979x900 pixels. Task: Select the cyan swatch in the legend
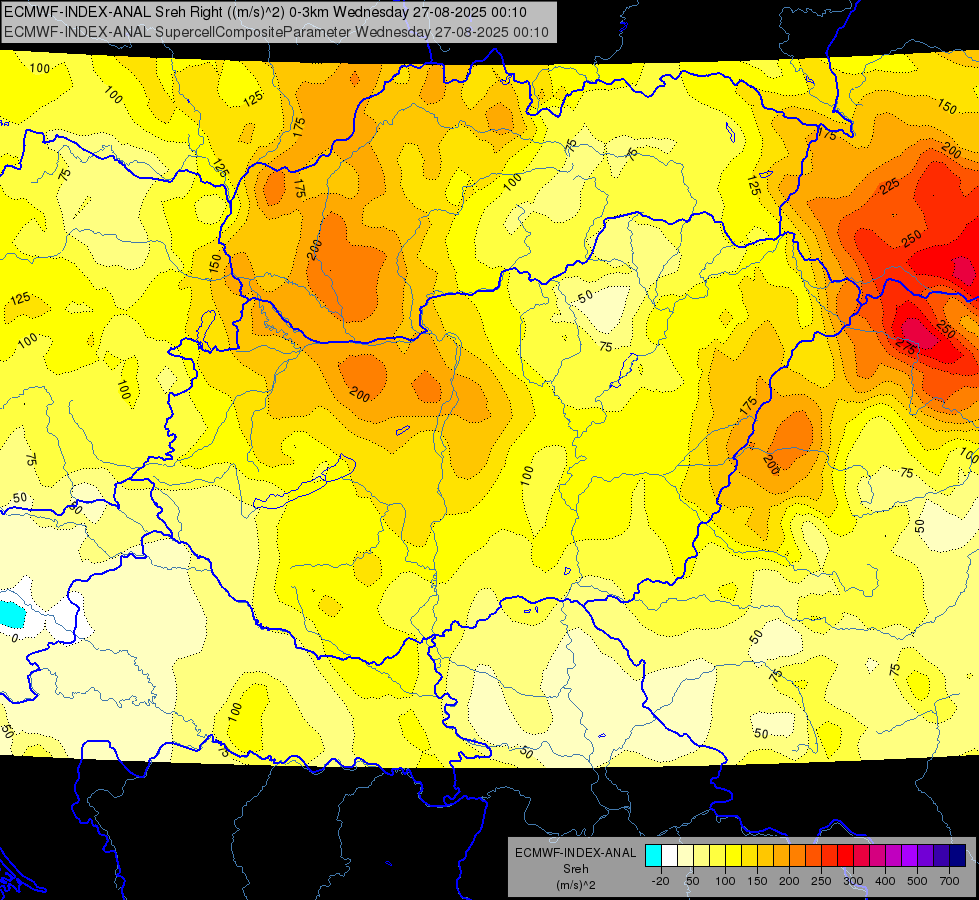(653, 856)
